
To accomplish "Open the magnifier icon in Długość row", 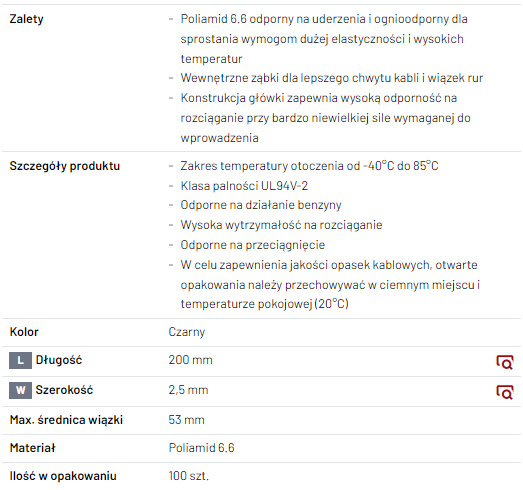I will tap(505, 362).
